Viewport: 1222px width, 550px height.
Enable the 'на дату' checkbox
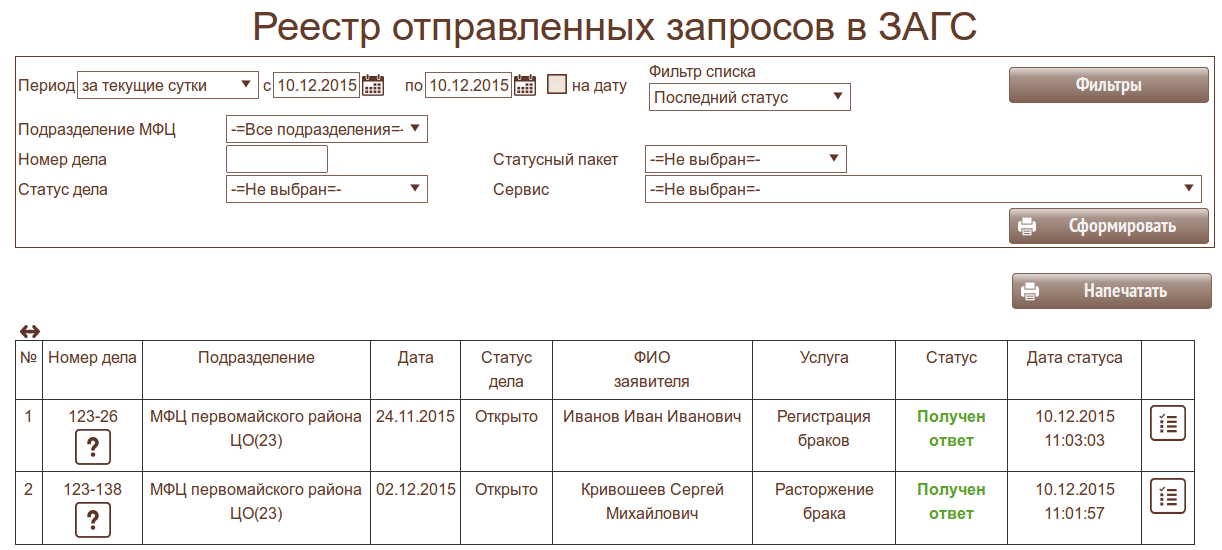click(x=557, y=85)
